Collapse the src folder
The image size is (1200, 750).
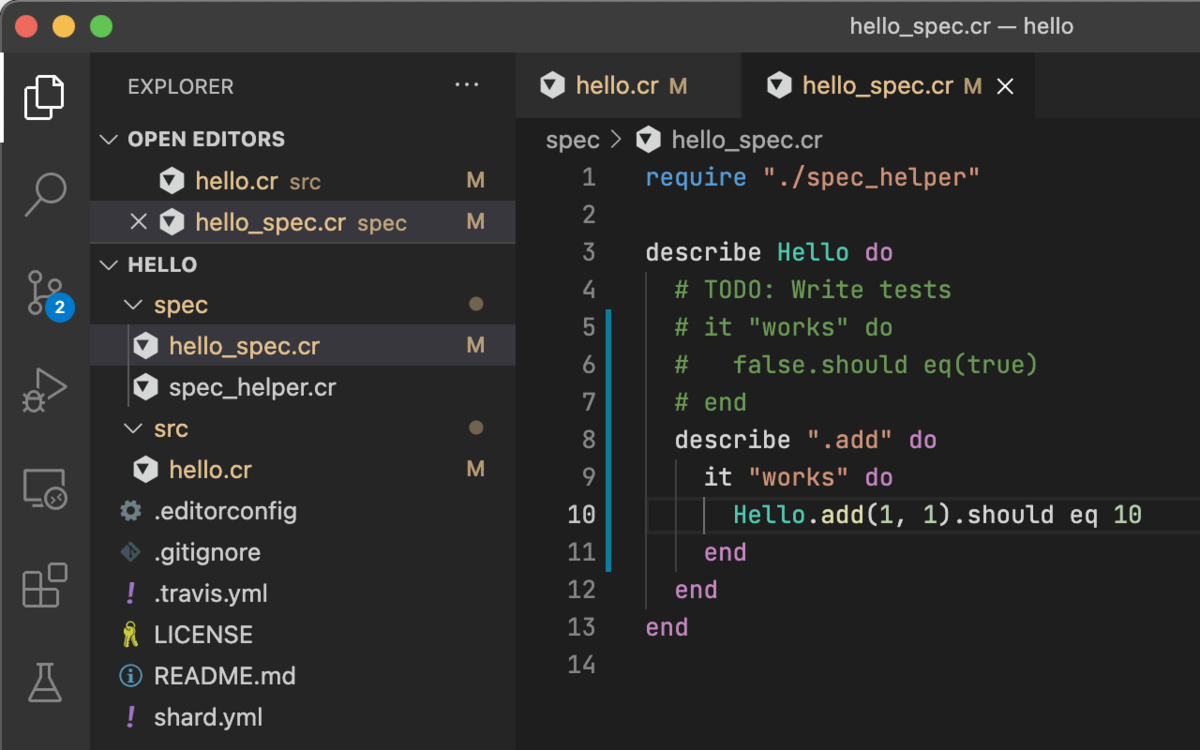tap(133, 429)
